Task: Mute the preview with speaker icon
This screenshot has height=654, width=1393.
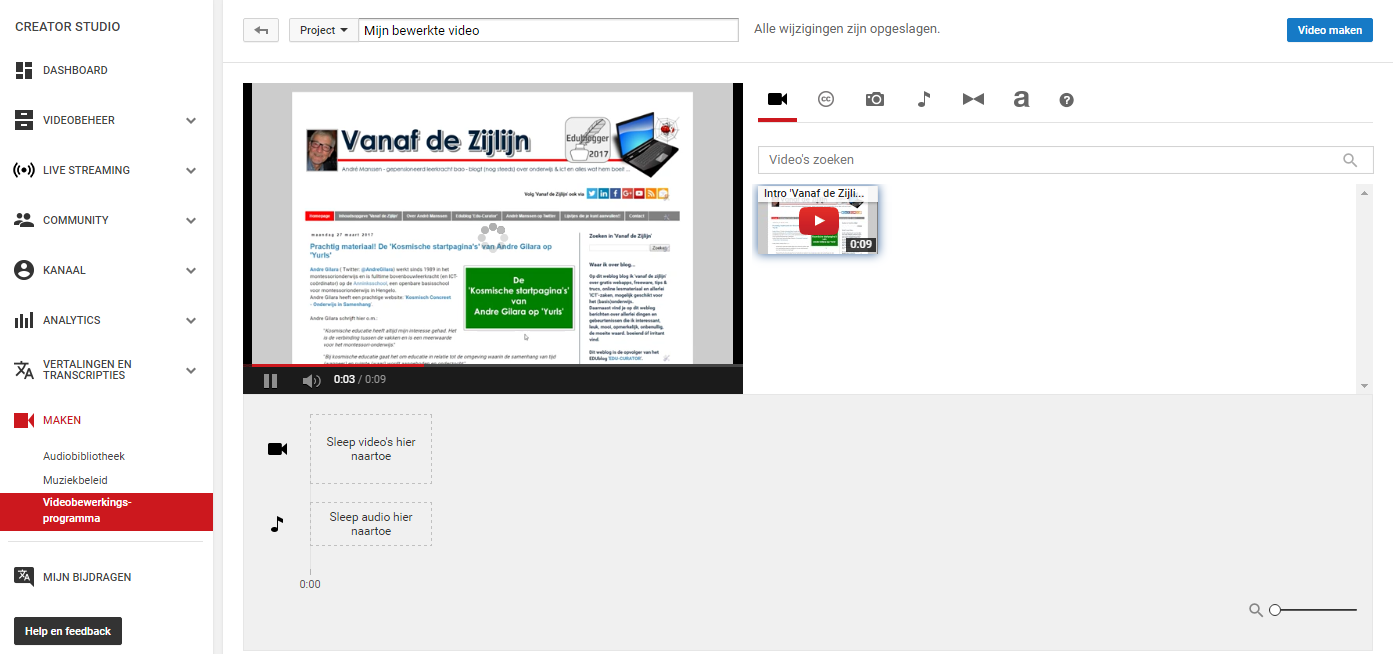Action: [312, 380]
